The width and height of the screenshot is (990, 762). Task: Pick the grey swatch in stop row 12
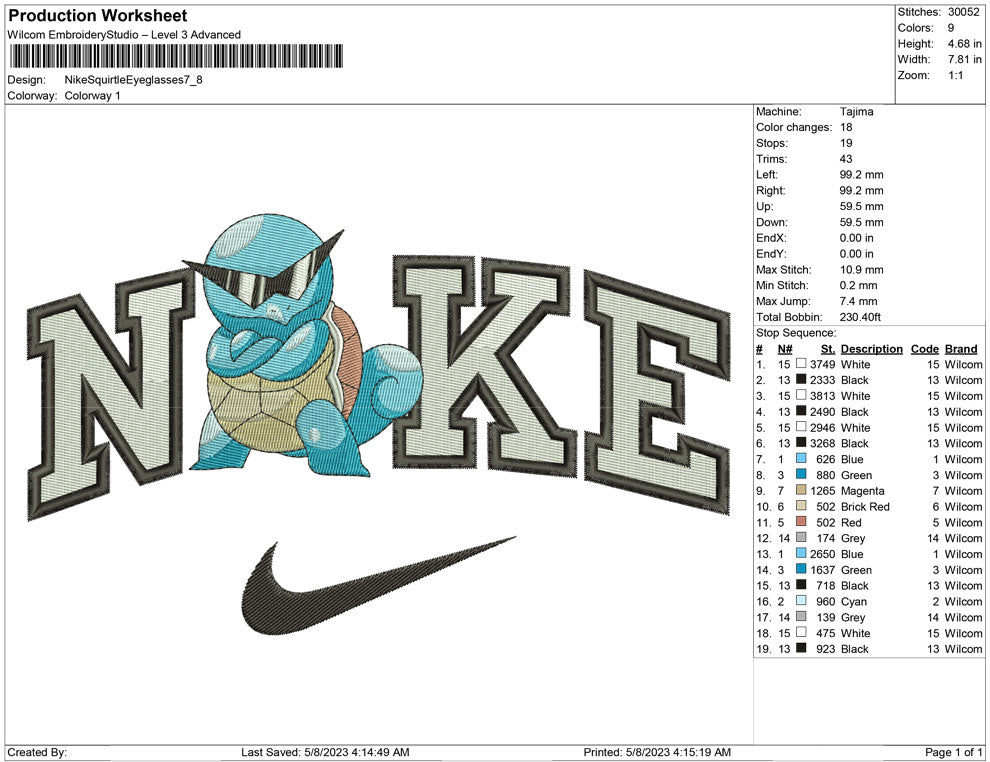tap(801, 537)
